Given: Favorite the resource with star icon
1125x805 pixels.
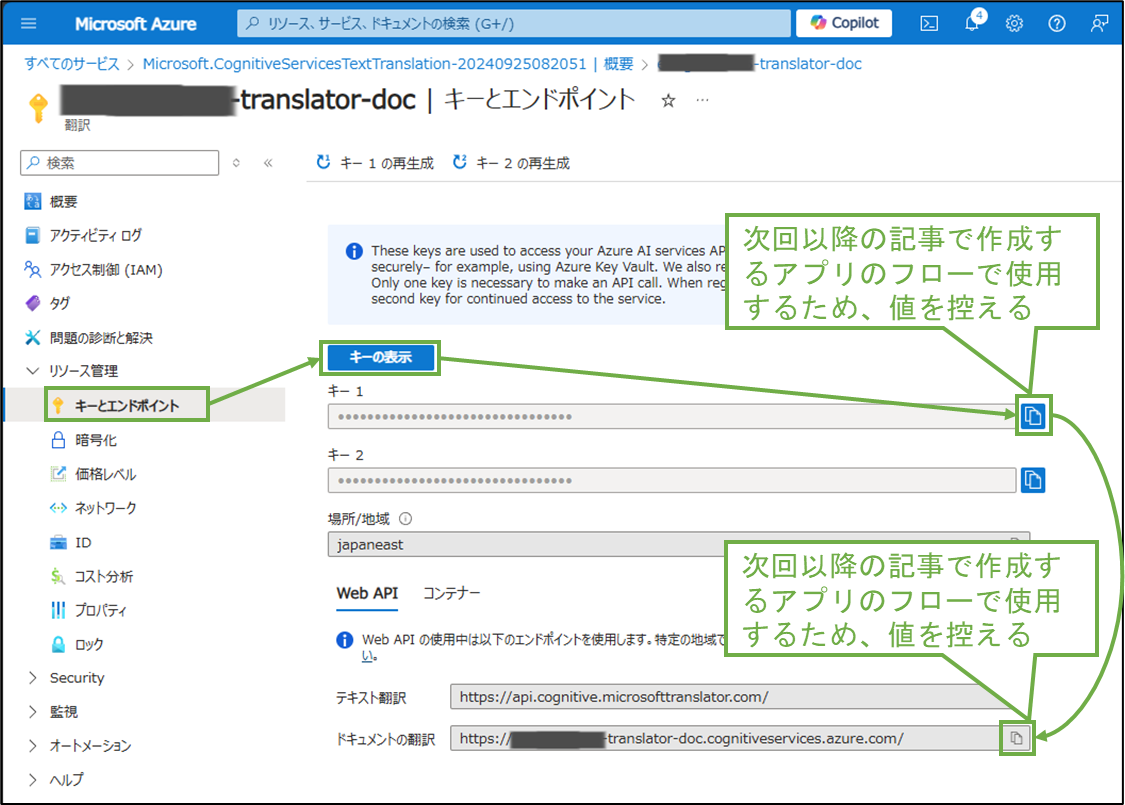Looking at the screenshot, I should click(x=668, y=100).
